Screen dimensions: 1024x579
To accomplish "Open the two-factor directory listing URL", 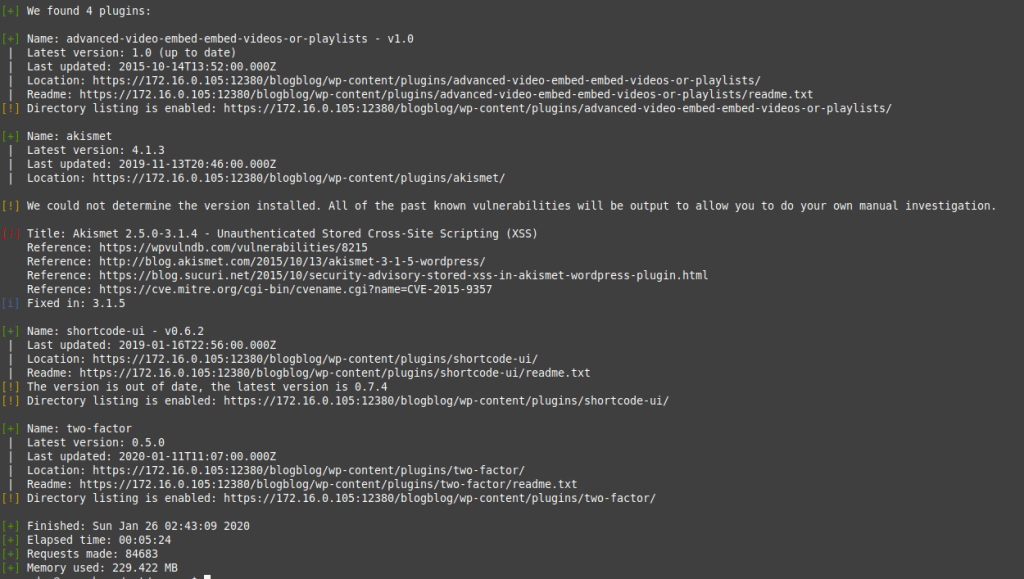I will (439, 498).
